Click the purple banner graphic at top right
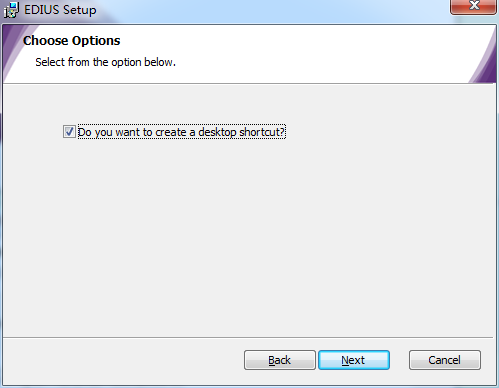499x388 pixels. (x=484, y=58)
